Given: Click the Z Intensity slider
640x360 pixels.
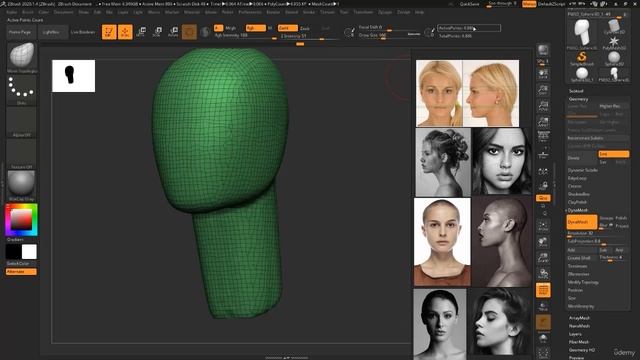Looking at the screenshot, I should click(309, 36).
